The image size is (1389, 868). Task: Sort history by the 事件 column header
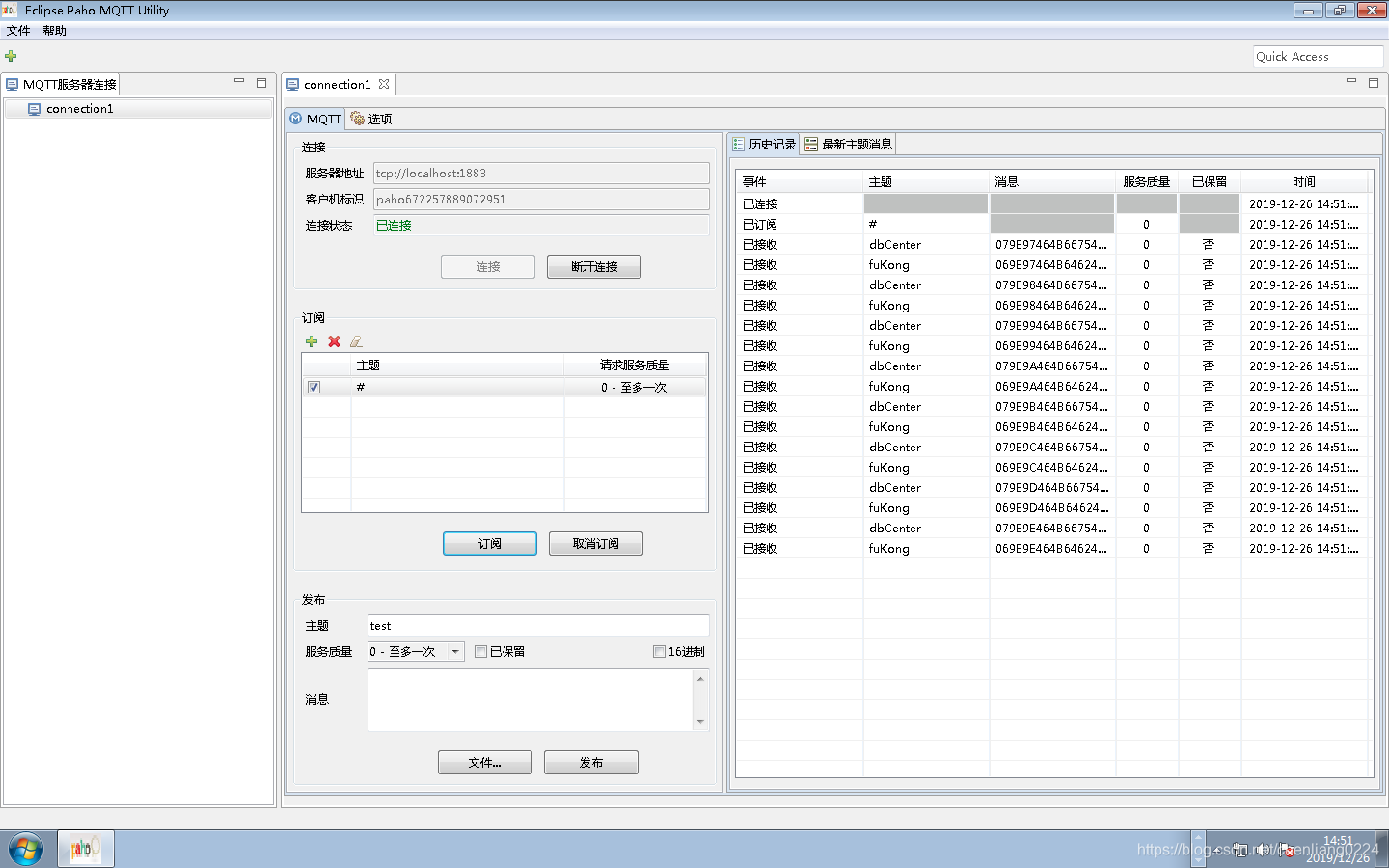[800, 181]
